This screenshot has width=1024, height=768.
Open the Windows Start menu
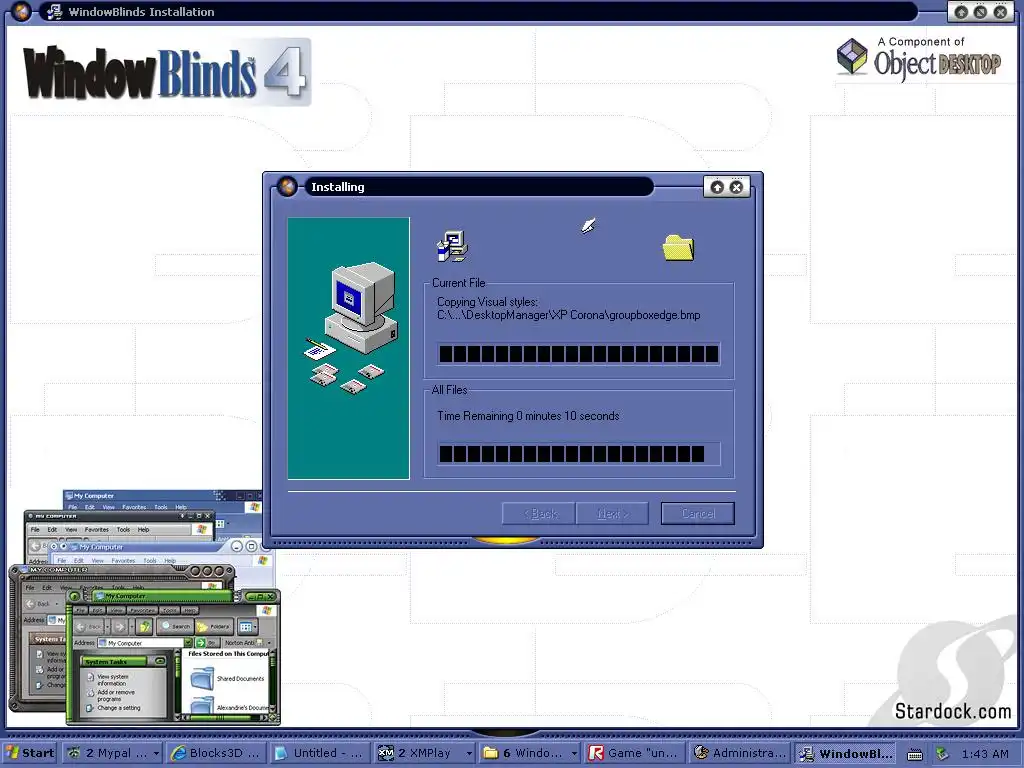click(30, 753)
